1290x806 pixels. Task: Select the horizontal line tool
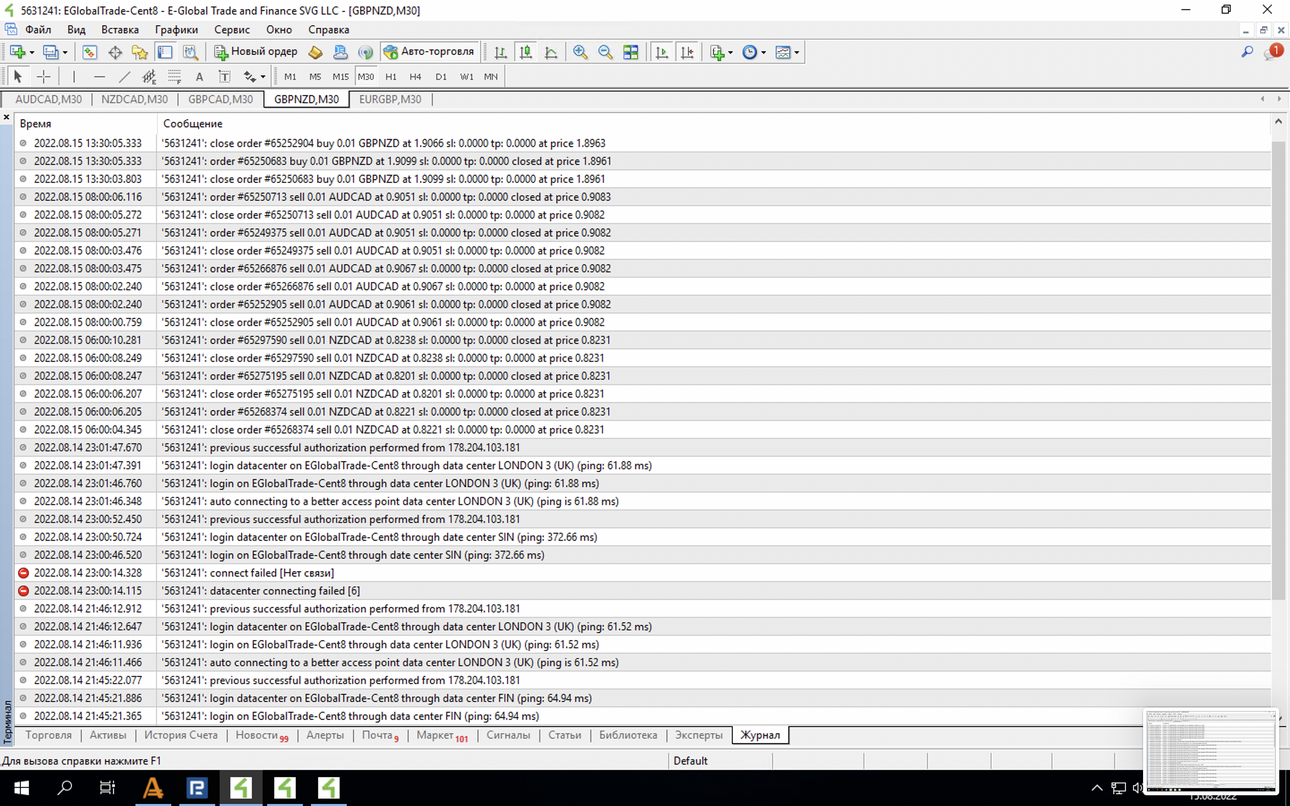pyautogui.click(x=99, y=76)
